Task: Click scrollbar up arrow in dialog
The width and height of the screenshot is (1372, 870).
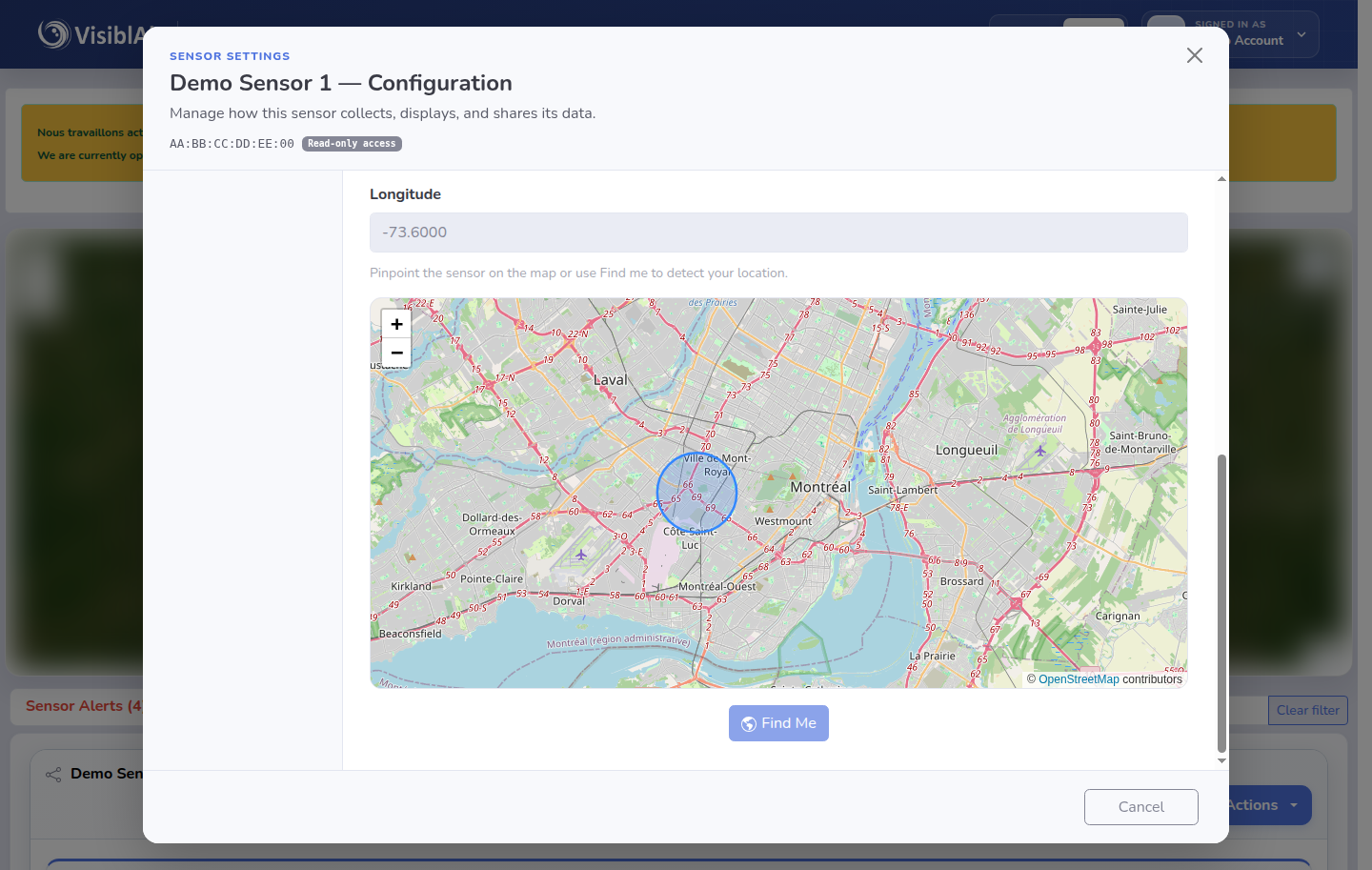Action: click(1221, 179)
